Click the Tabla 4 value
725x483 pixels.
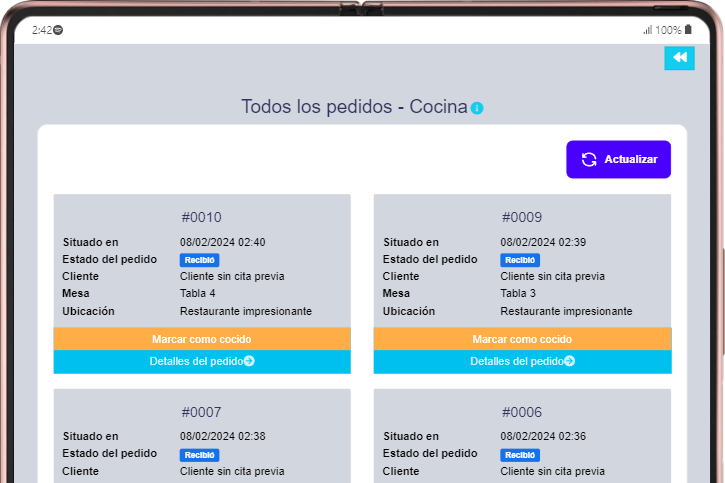pyautogui.click(x=197, y=293)
